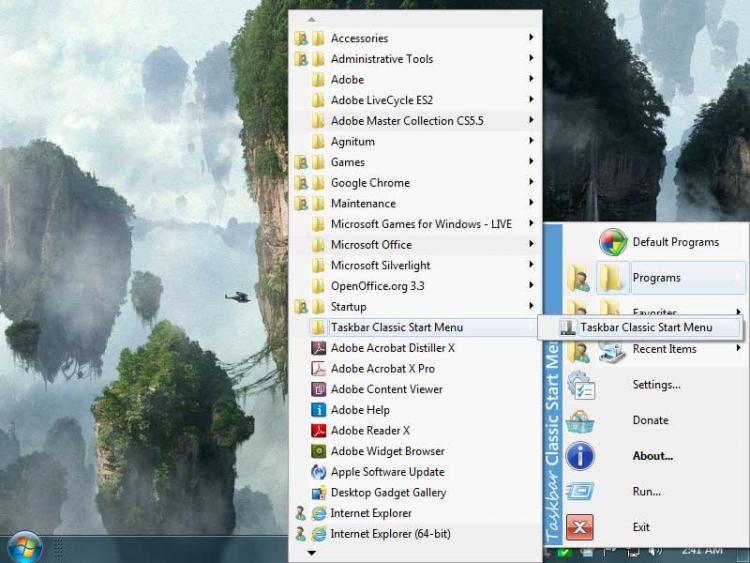The width and height of the screenshot is (750, 563).
Task: Click the Default Programs shield icon
Action: (x=613, y=242)
